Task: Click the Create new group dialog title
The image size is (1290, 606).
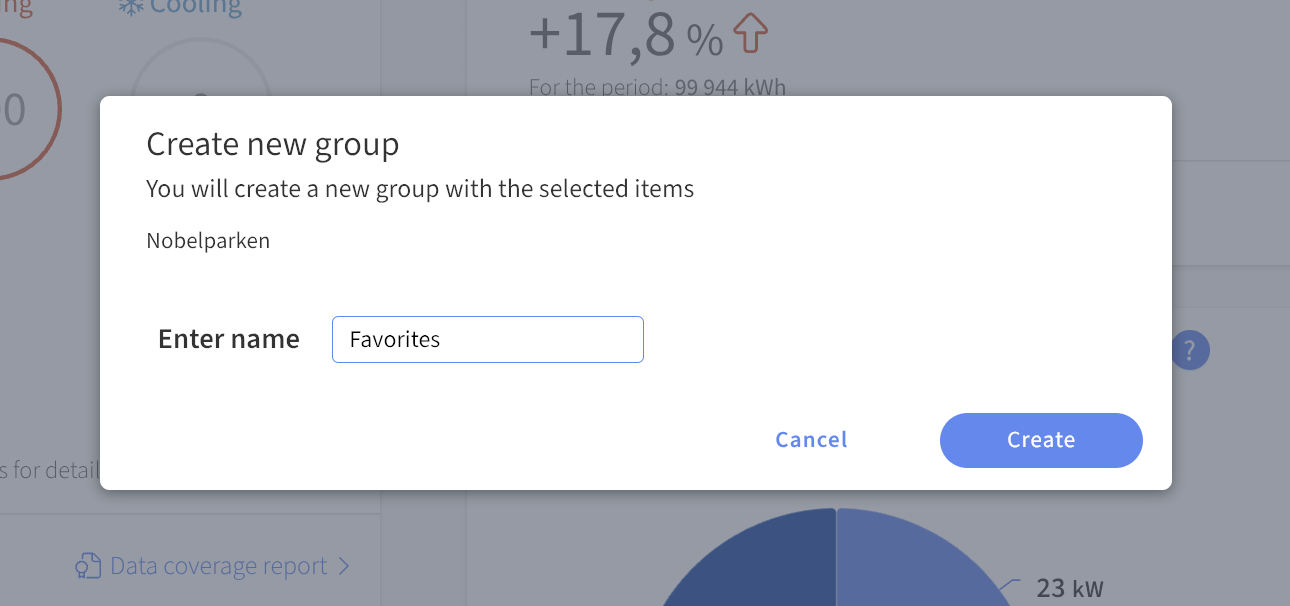Action: [273, 145]
